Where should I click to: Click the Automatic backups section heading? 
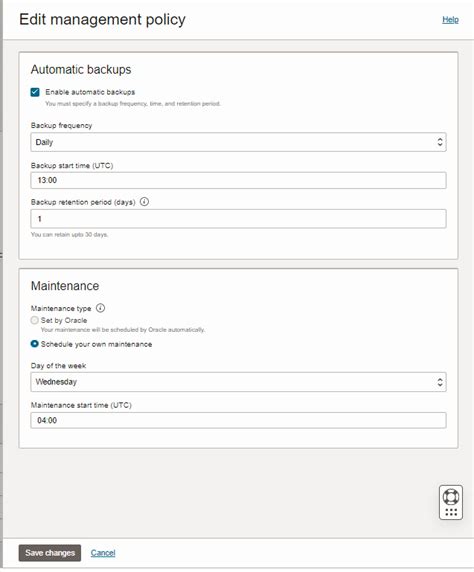point(81,69)
